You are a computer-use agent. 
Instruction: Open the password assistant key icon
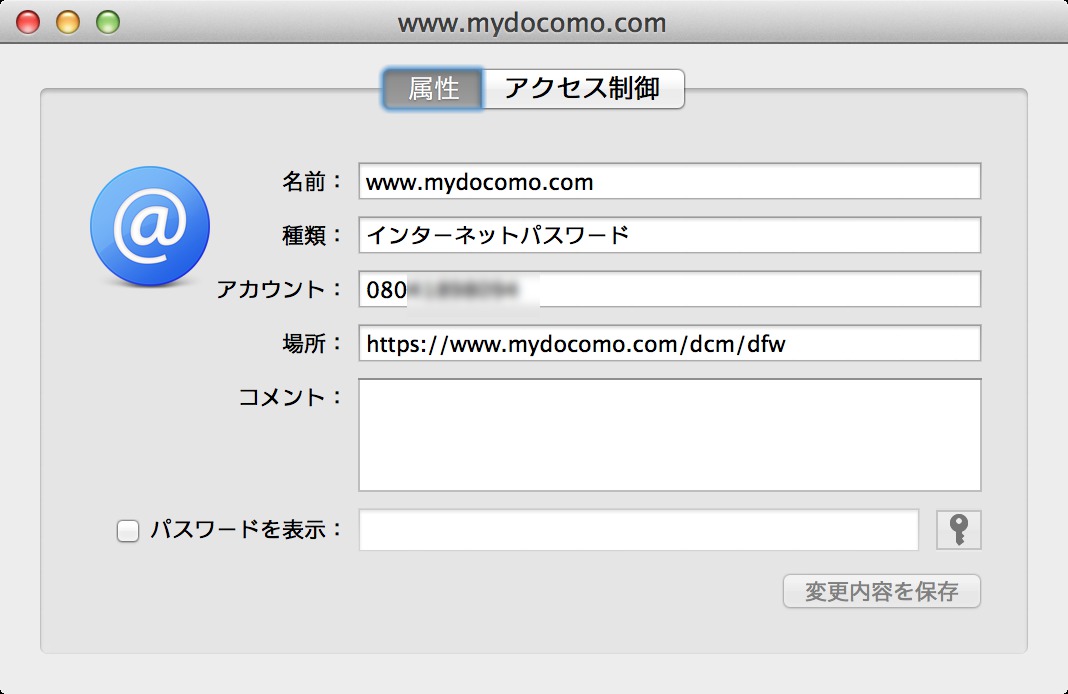(958, 529)
